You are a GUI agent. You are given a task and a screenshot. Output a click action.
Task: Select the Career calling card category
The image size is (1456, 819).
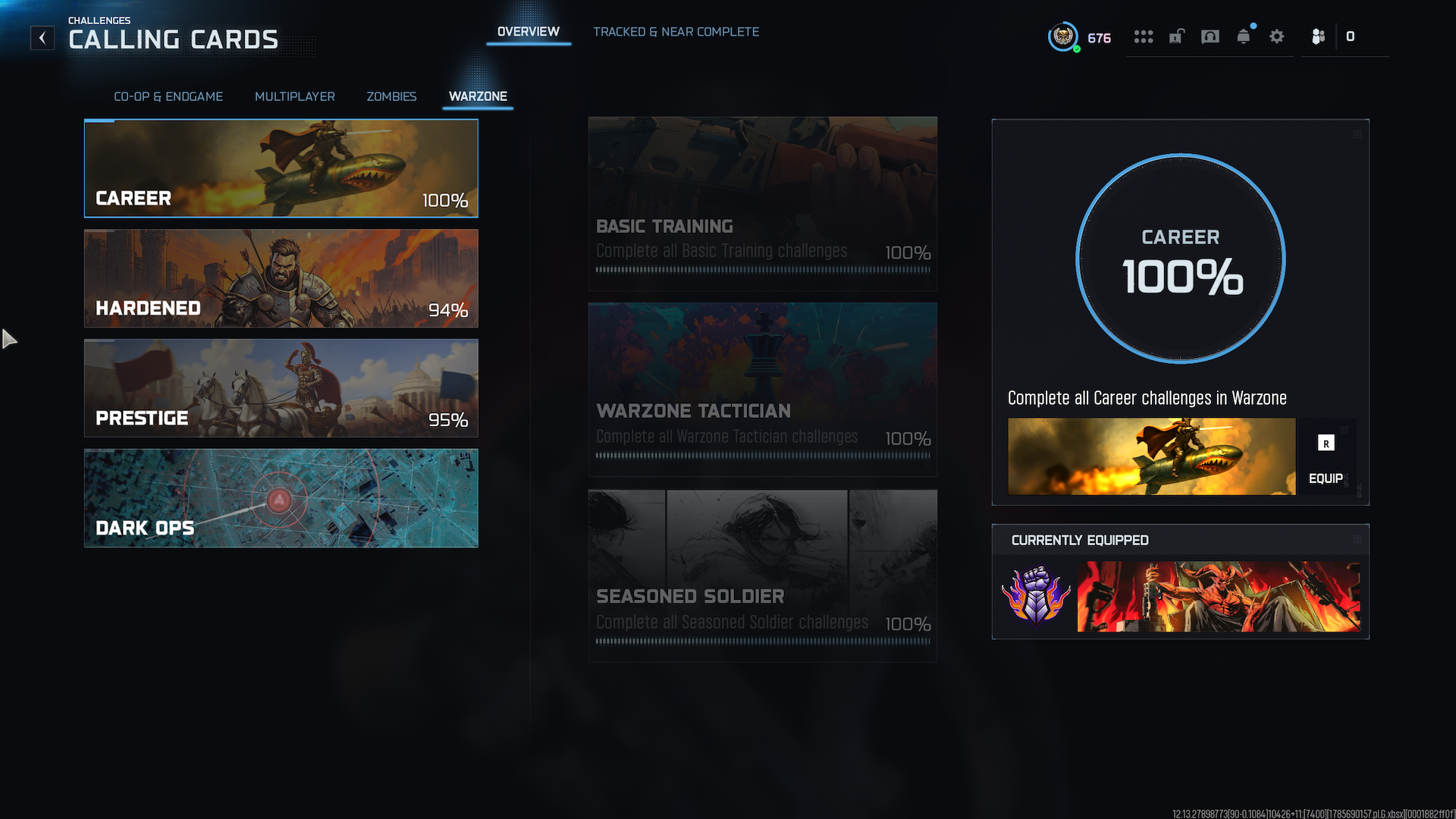[281, 168]
